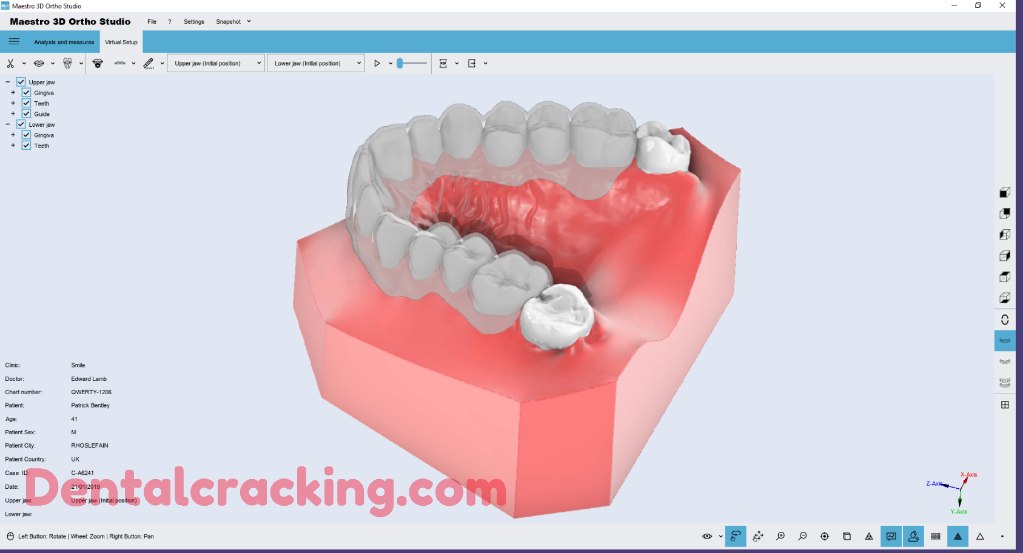The image size is (1023, 553).
Task: Collapse the Upper jaw tree node
Action: coord(8,82)
